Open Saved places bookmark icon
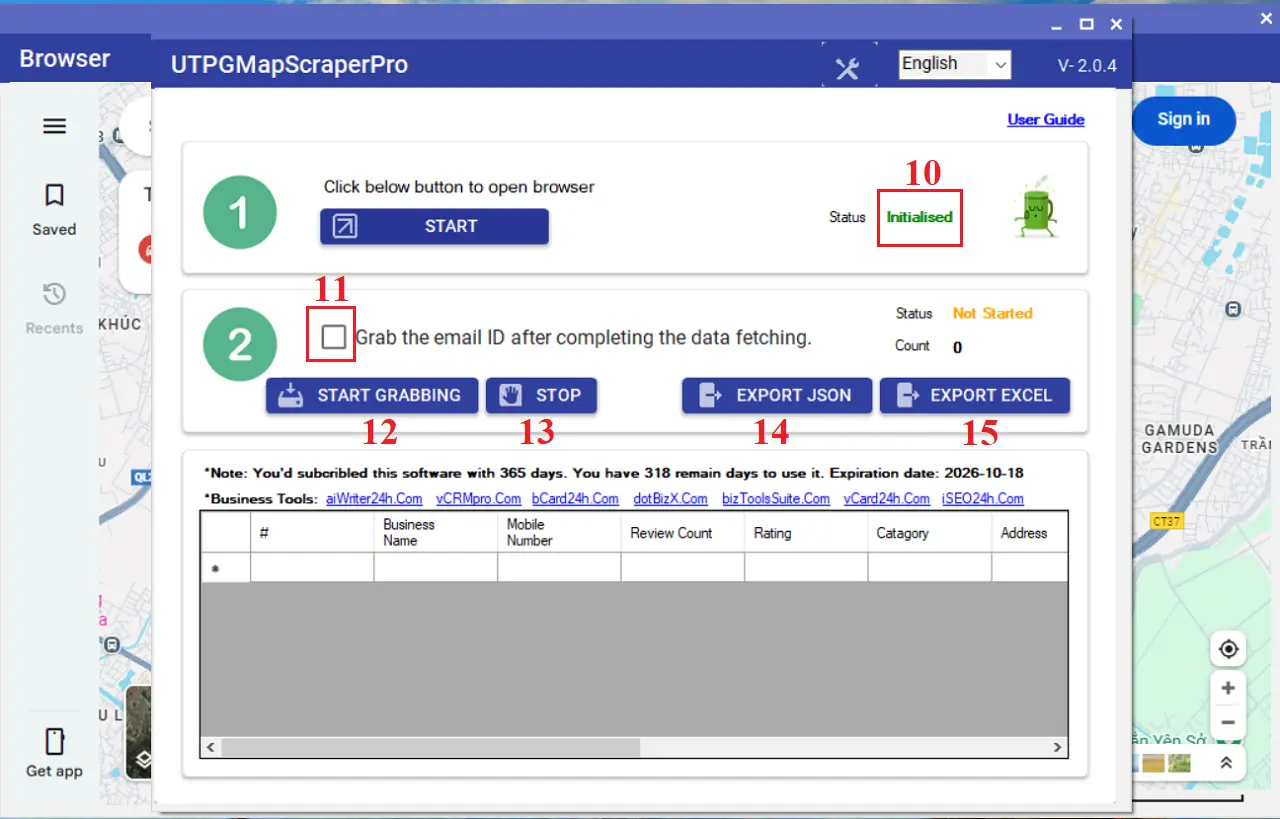The width and height of the screenshot is (1280, 819). point(54,195)
